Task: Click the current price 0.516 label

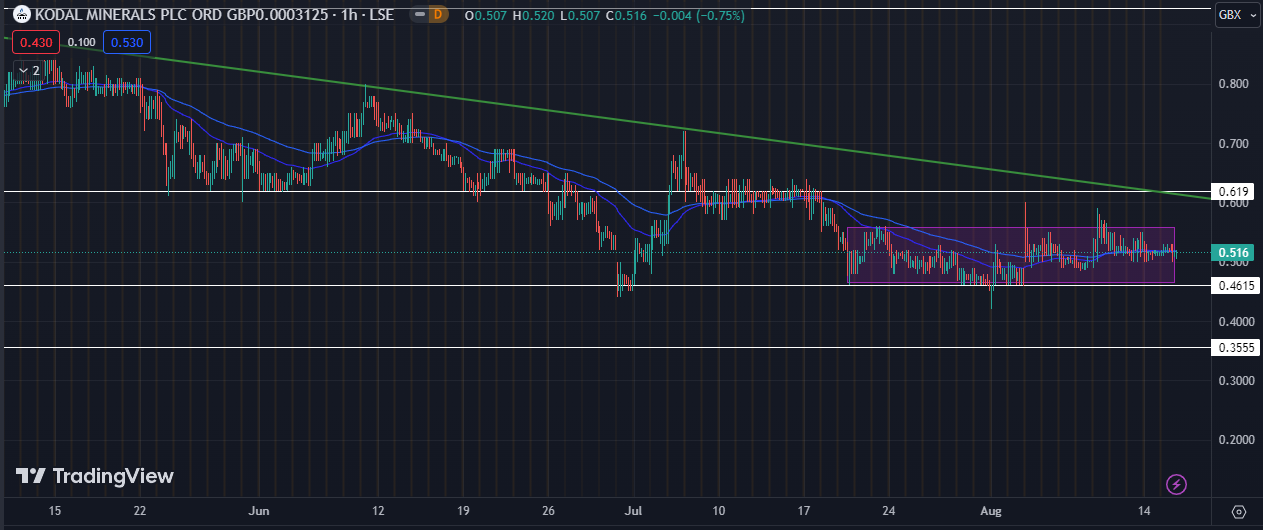Action: click(x=1235, y=253)
